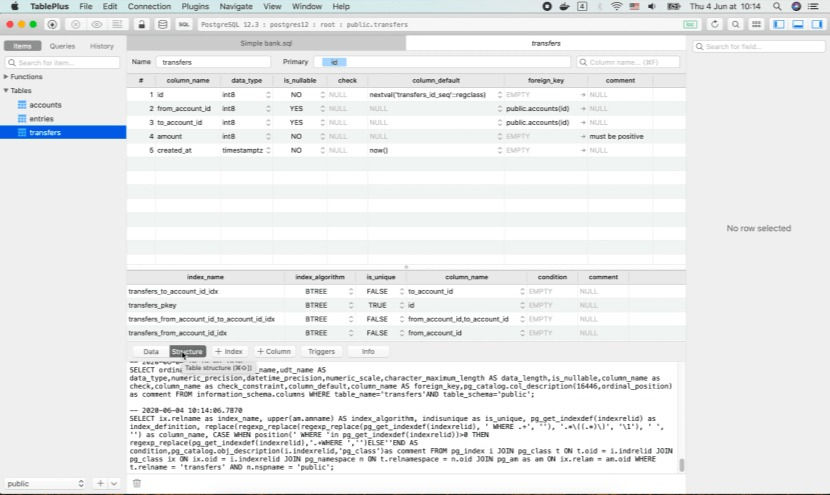This screenshot has width=830, height=495.
Task: Open the Info view
Action: point(368,352)
